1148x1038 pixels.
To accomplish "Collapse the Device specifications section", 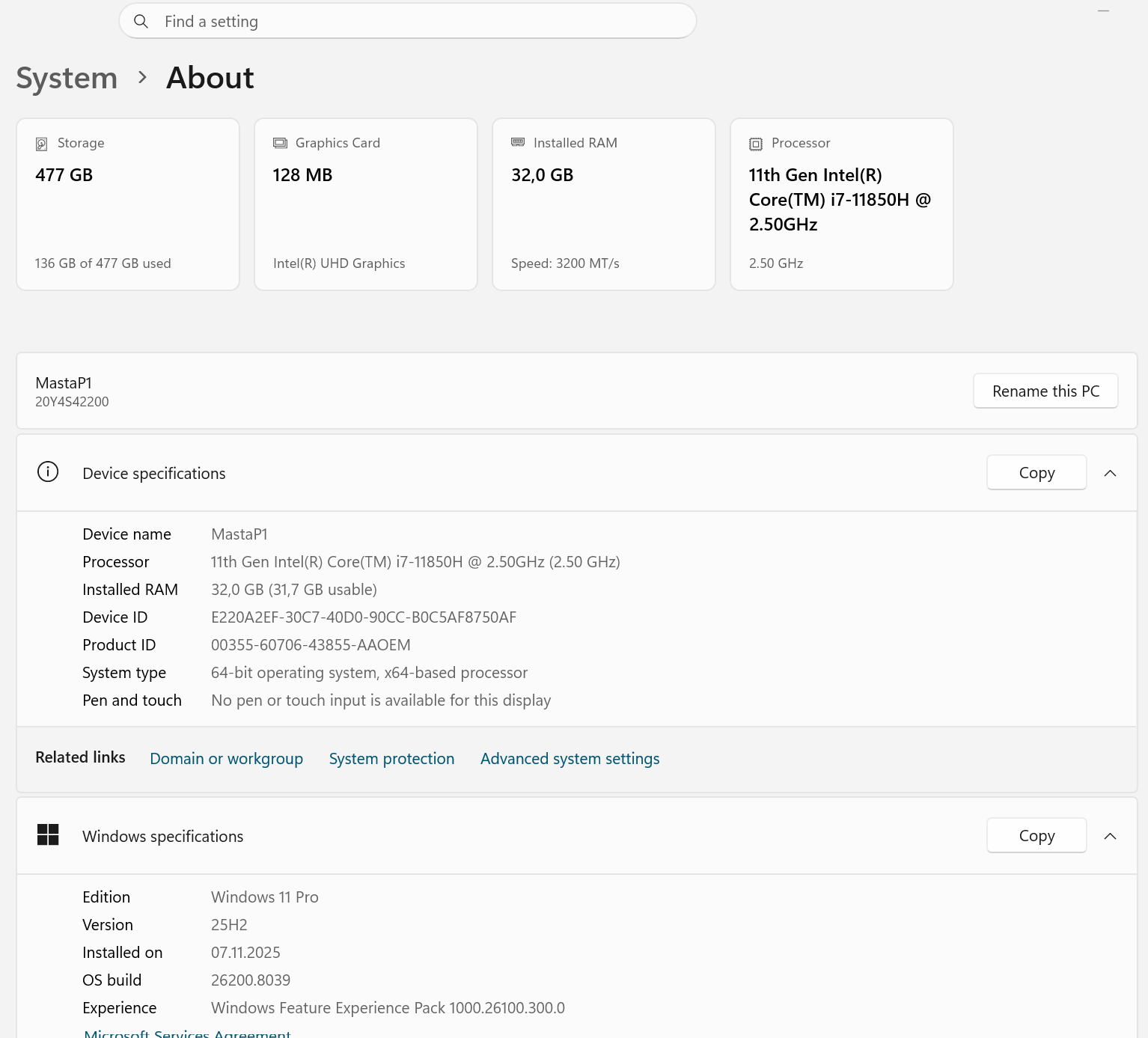I will [1110, 473].
